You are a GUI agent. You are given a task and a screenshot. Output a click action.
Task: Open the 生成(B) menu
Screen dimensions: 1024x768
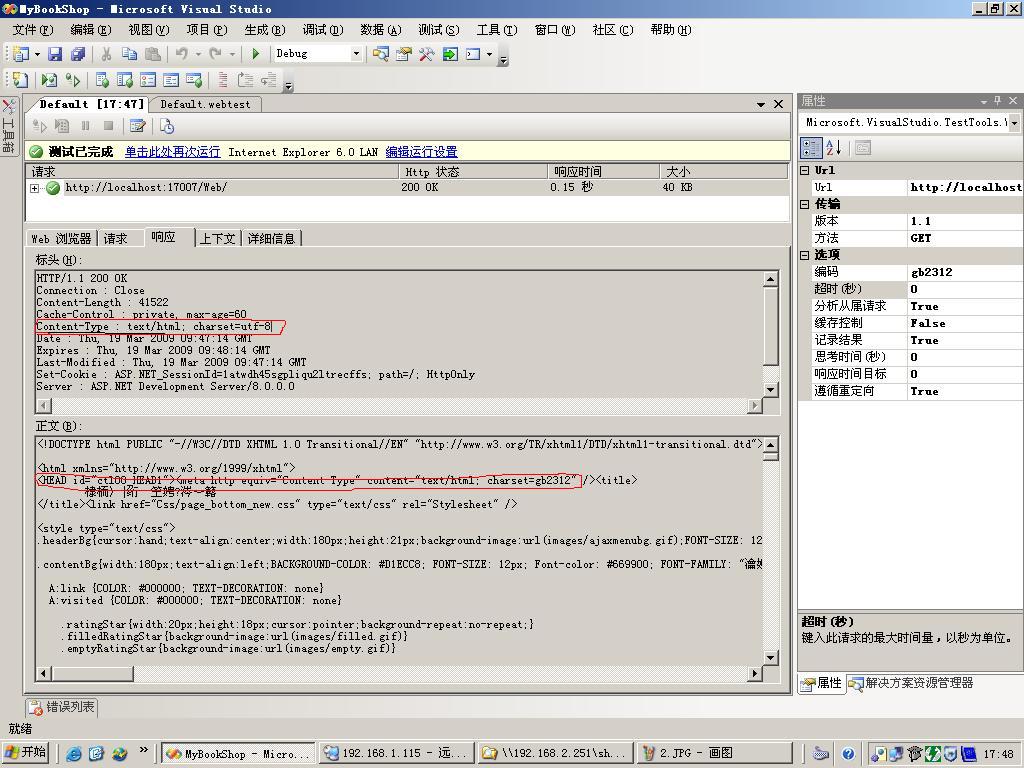coord(264,30)
